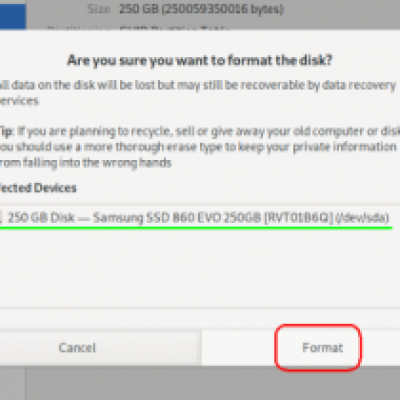Click the dialog heading about formatting the disk
Viewport: 400px width, 400px height.
pos(200,60)
